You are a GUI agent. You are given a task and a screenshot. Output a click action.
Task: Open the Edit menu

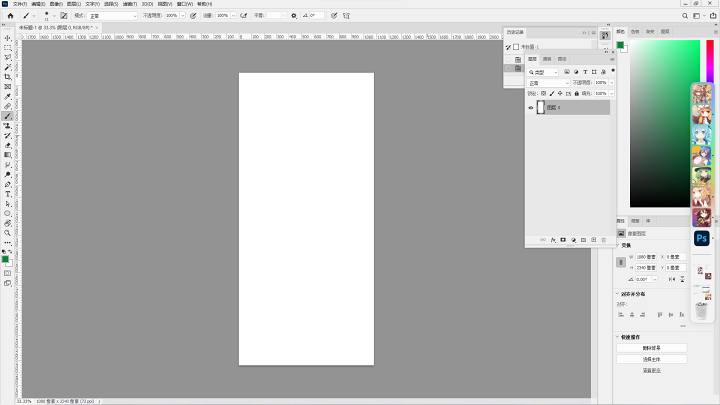pyautogui.click(x=38, y=4)
